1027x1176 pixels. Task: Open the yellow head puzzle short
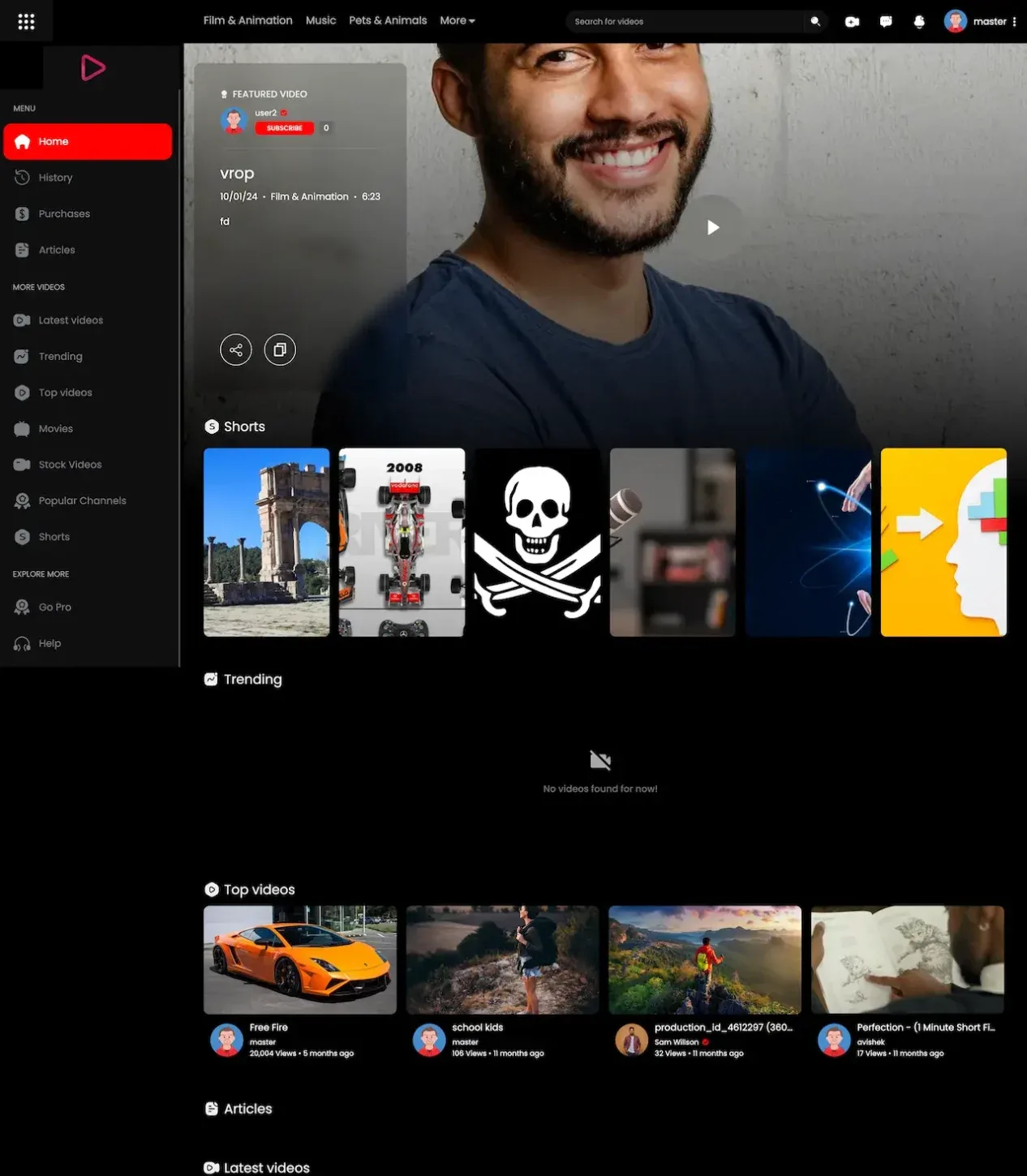pyautogui.click(x=943, y=542)
